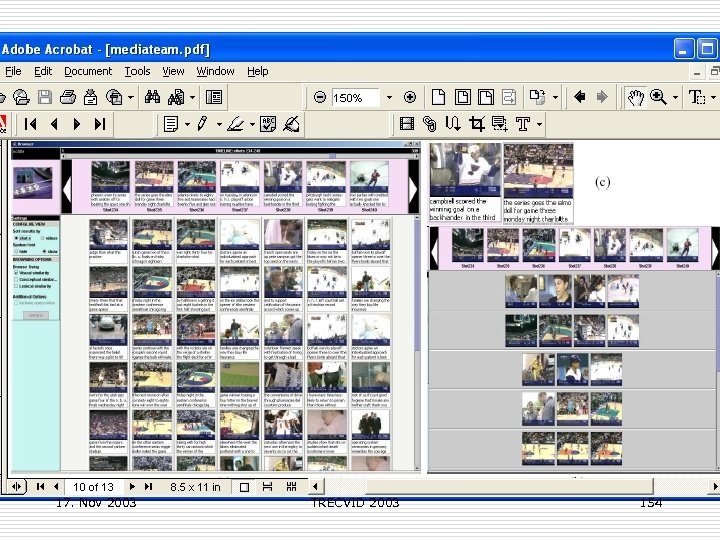Go to next page in status bar

[x=132, y=487]
